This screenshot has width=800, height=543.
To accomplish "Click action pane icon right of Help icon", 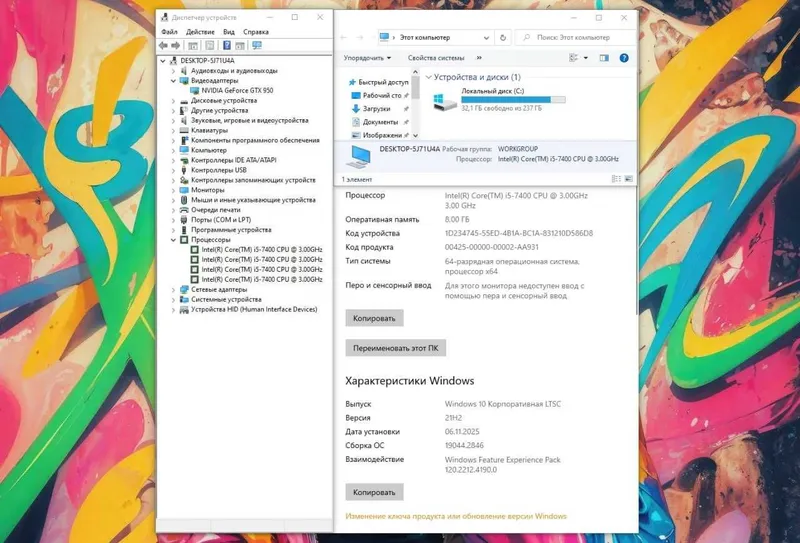I will point(240,45).
